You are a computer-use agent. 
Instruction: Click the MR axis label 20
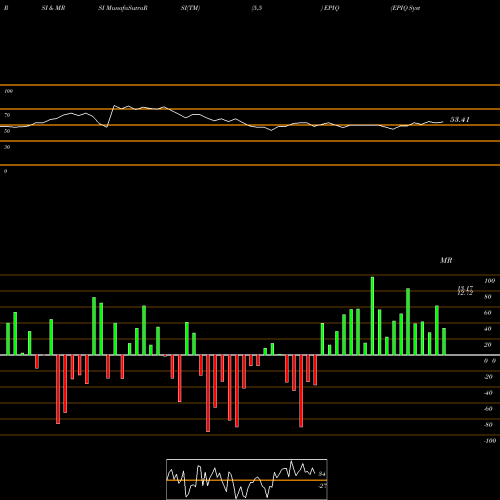[x=488, y=345]
